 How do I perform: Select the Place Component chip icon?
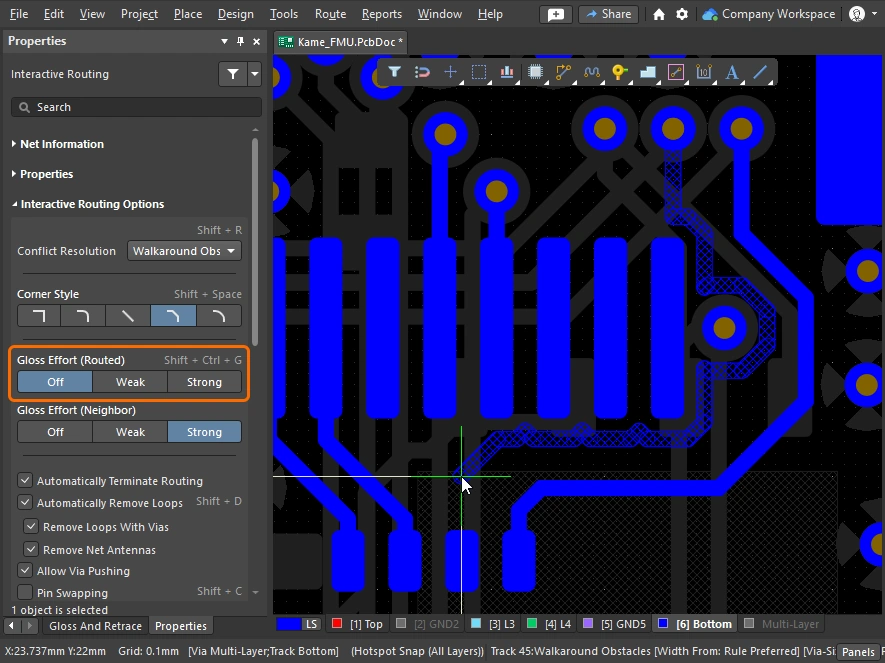(x=535, y=72)
